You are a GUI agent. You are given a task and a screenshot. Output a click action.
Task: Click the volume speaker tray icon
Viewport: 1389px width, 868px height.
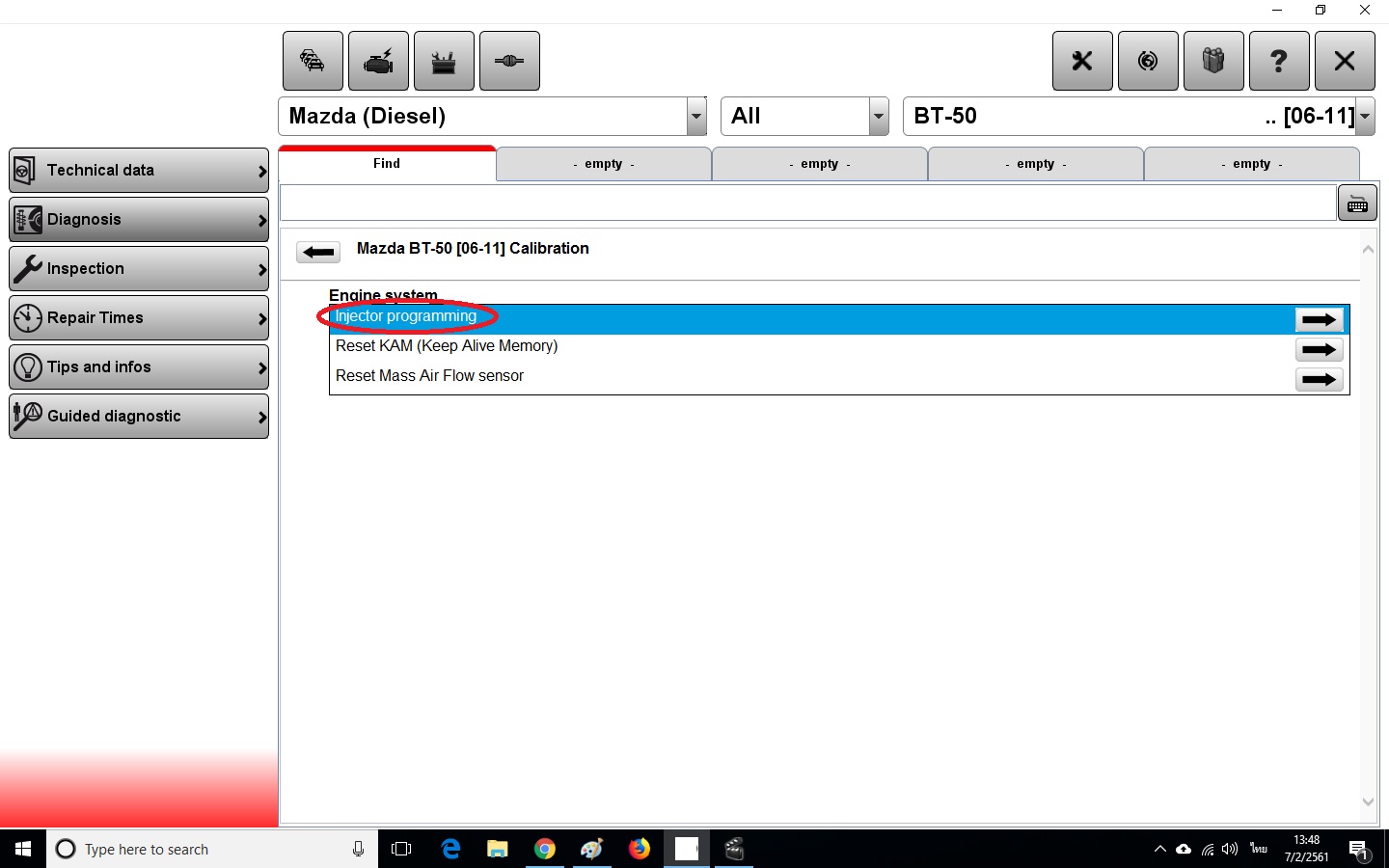pyautogui.click(x=1230, y=849)
